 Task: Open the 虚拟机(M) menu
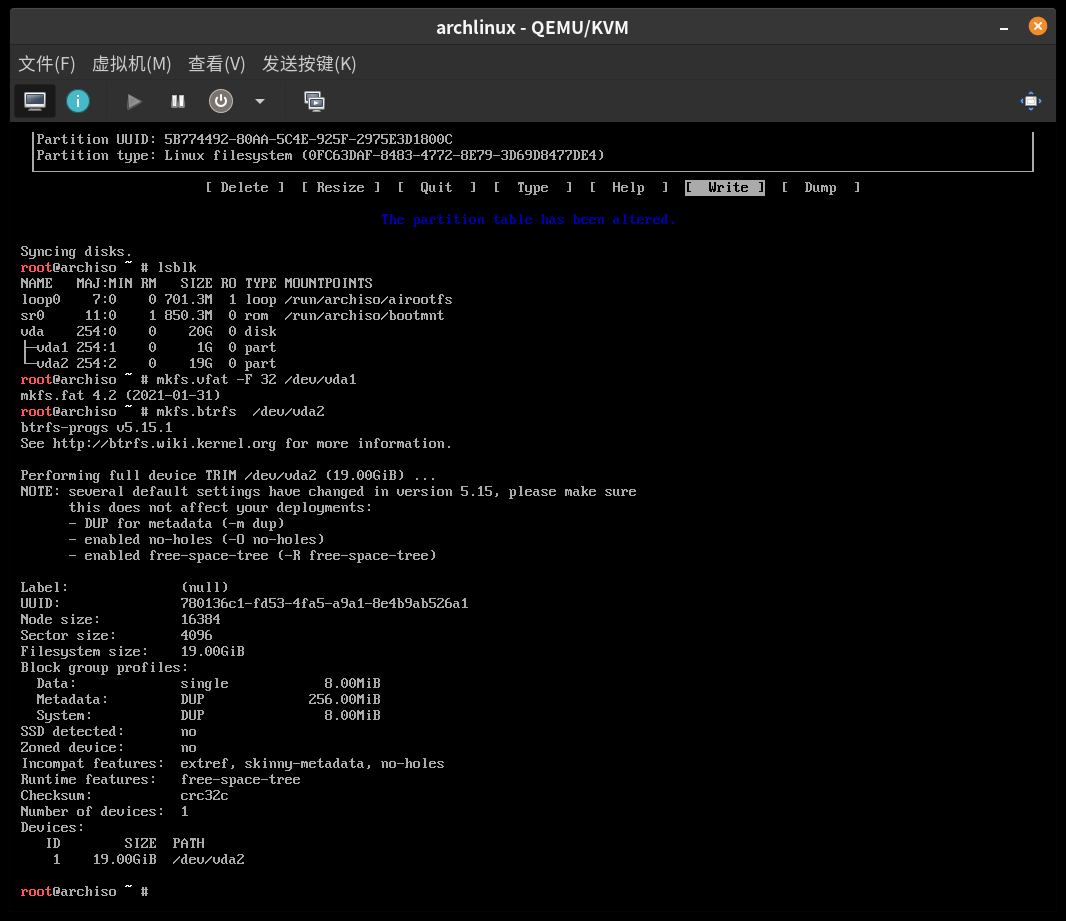coord(131,64)
